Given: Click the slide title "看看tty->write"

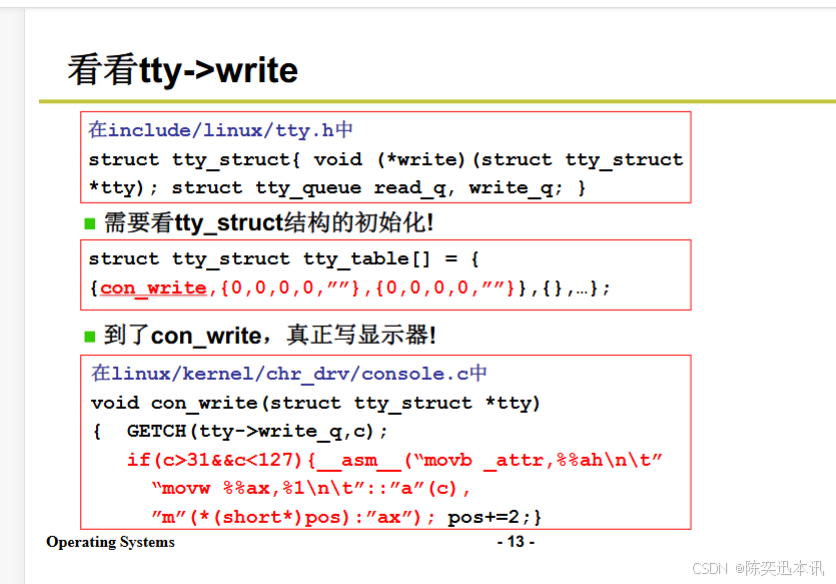Looking at the screenshot, I should tap(182, 70).
